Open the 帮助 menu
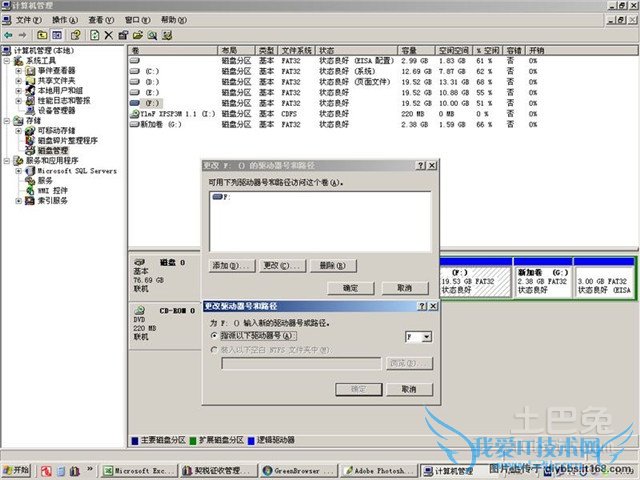Screen dimensions: 640x480 click(x=173, y=20)
